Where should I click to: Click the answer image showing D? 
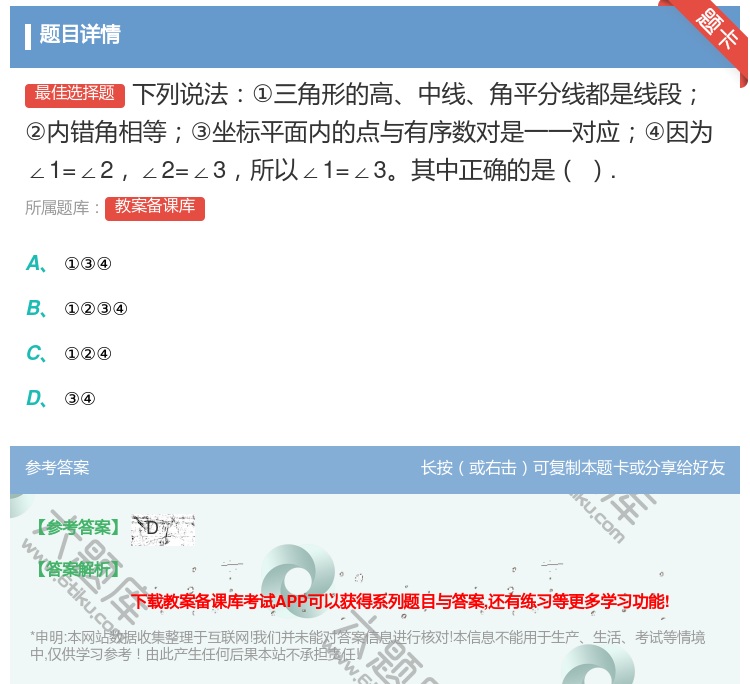[163, 530]
